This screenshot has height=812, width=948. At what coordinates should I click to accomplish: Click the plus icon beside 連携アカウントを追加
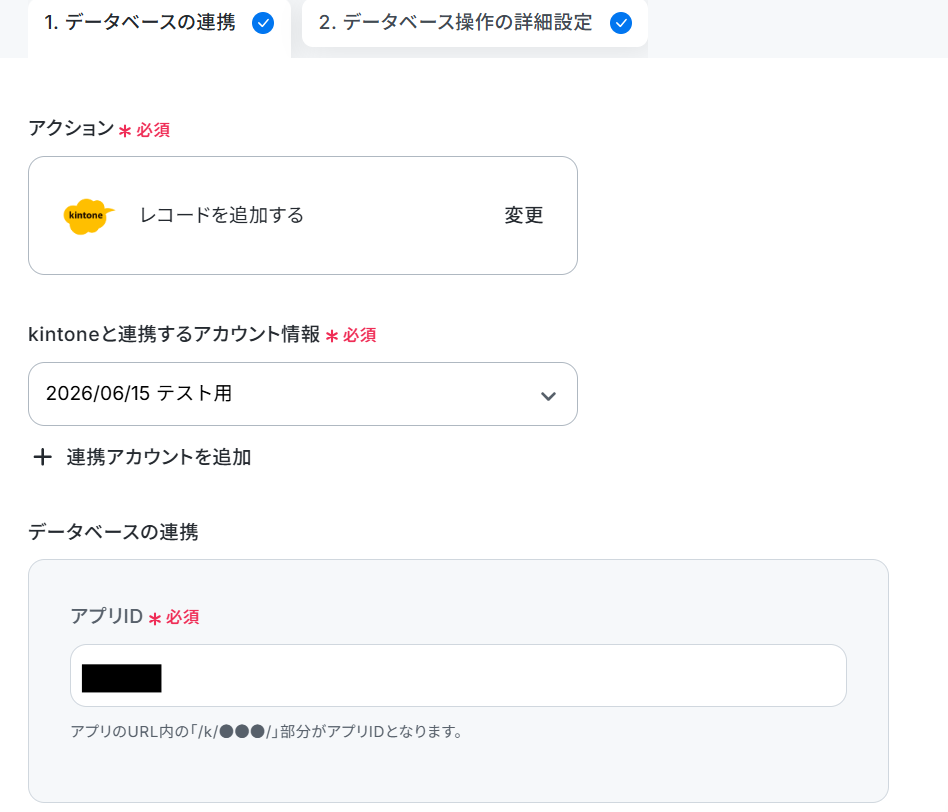[x=42, y=457]
